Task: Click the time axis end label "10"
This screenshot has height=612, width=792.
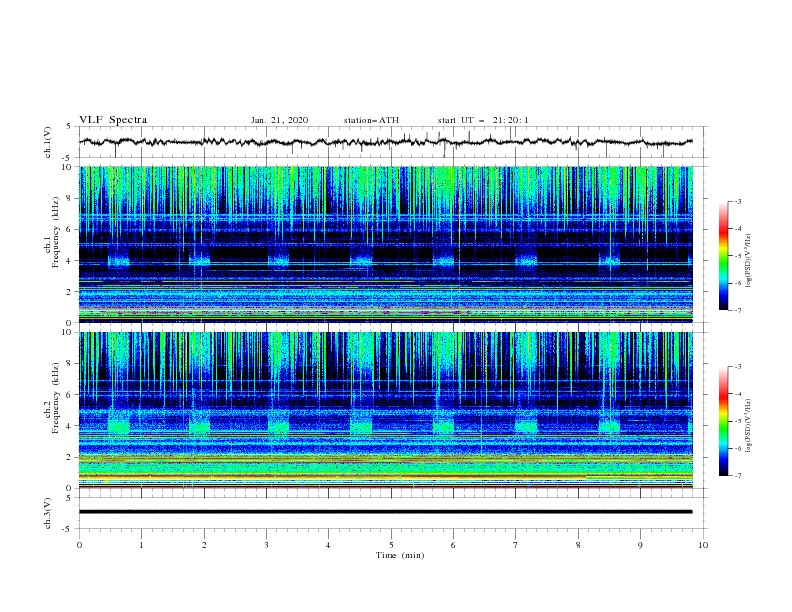Action: point(703,545)
